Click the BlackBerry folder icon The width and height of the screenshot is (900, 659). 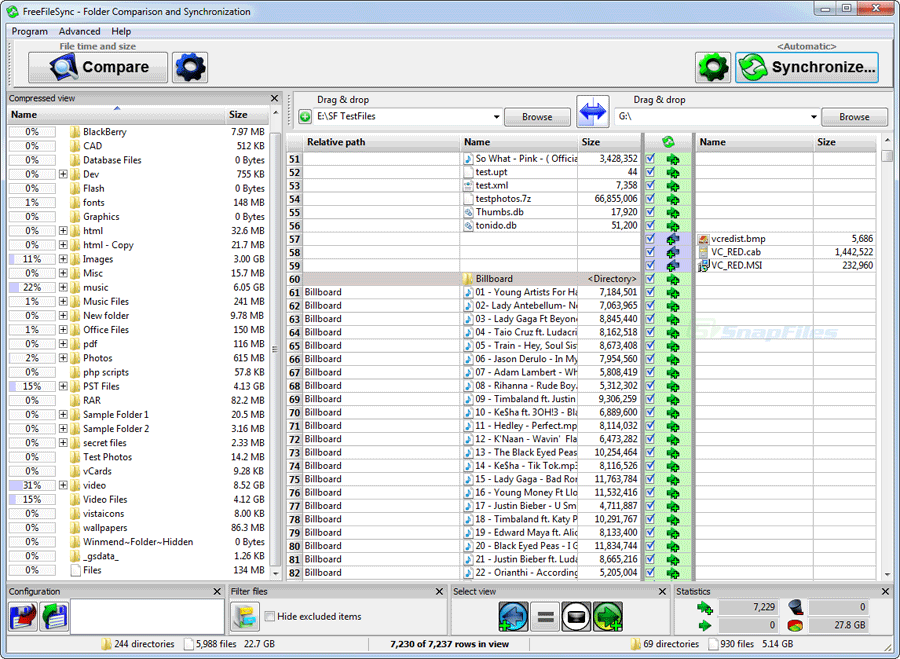[x=75, y=132]
